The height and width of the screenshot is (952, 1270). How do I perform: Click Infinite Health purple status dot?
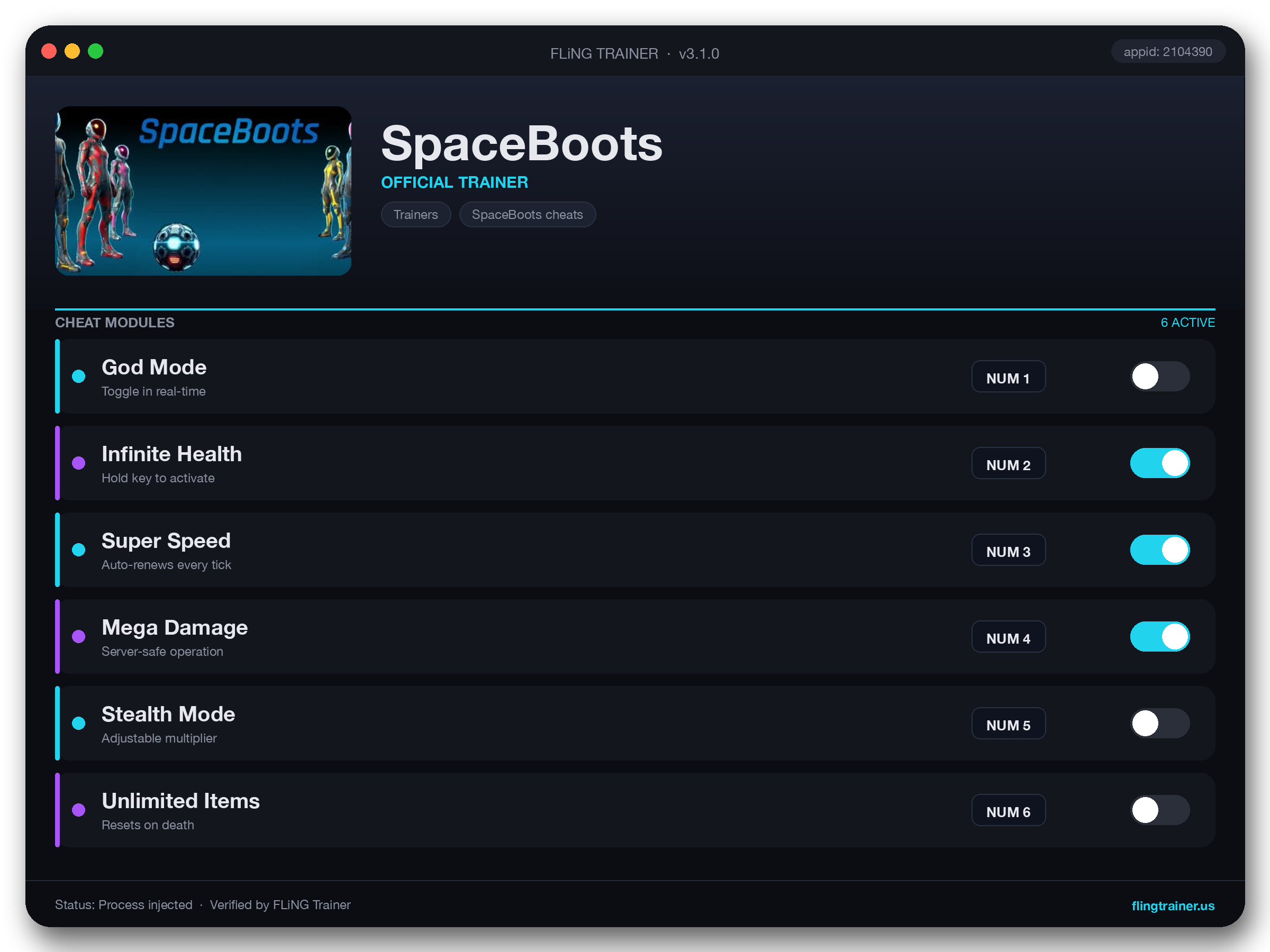coord(79,463)
